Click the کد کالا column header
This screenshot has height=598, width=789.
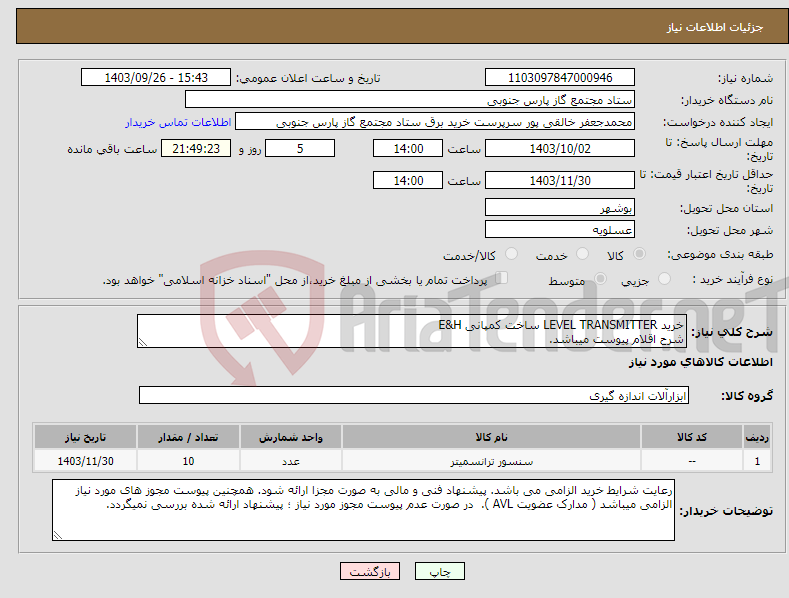point(692,437)
